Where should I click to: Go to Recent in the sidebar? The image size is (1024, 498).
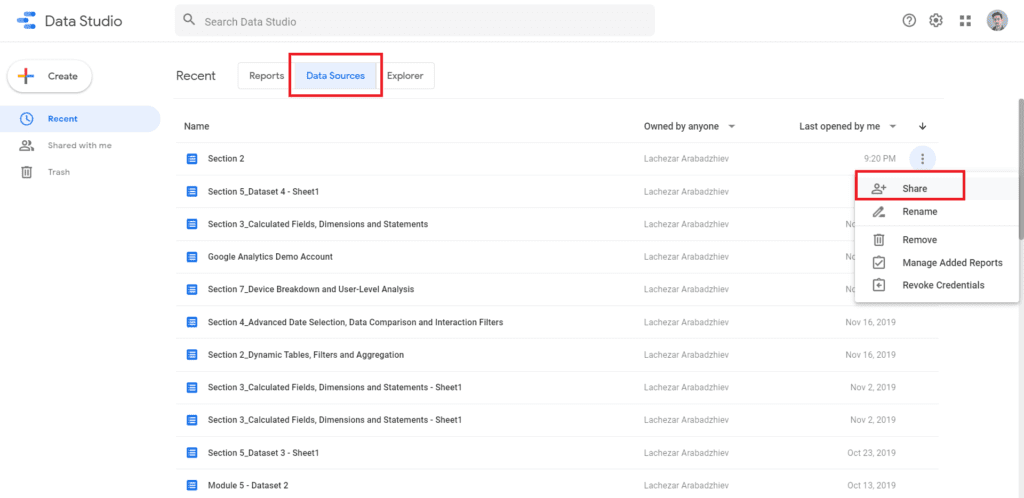80,119
